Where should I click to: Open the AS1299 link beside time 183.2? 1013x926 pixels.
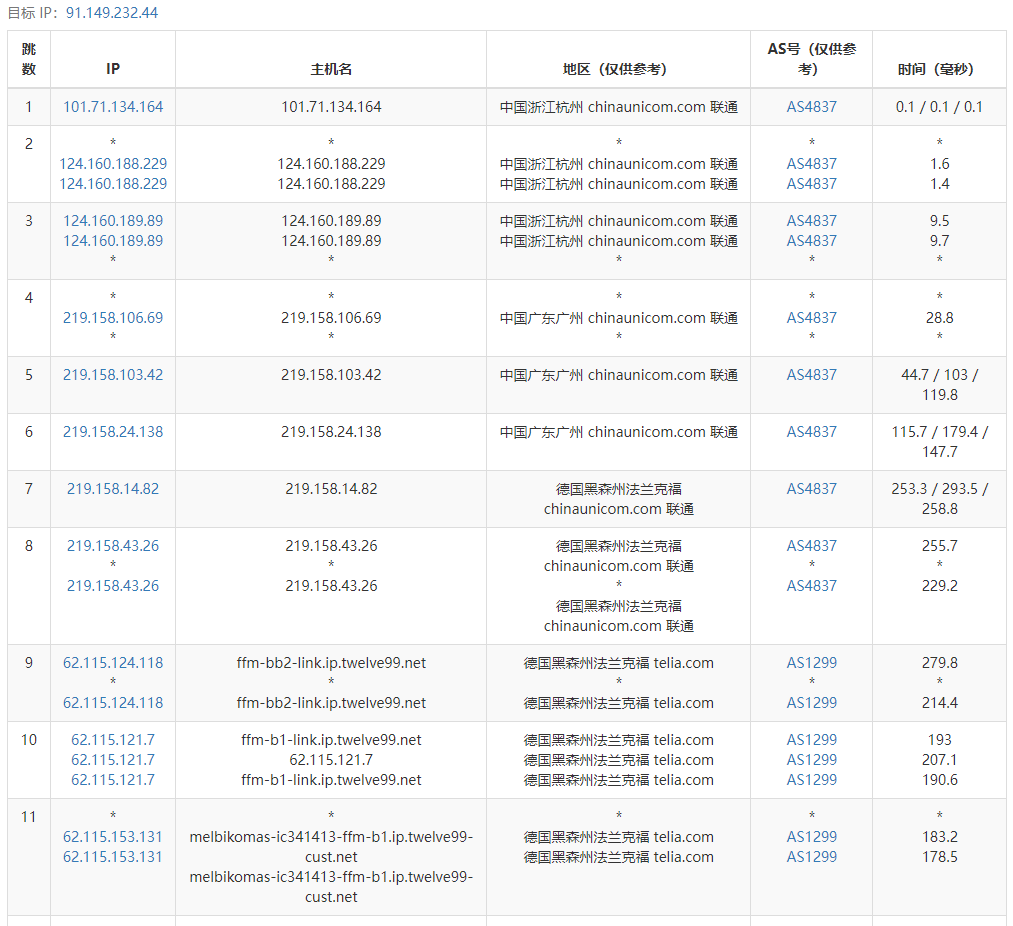point(811,836)
